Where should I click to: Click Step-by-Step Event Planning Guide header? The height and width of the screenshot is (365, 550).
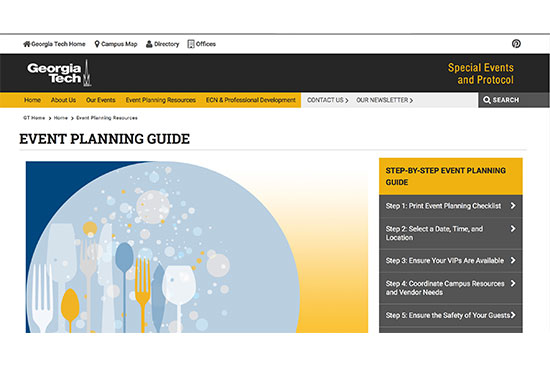(x=451, y=176)
